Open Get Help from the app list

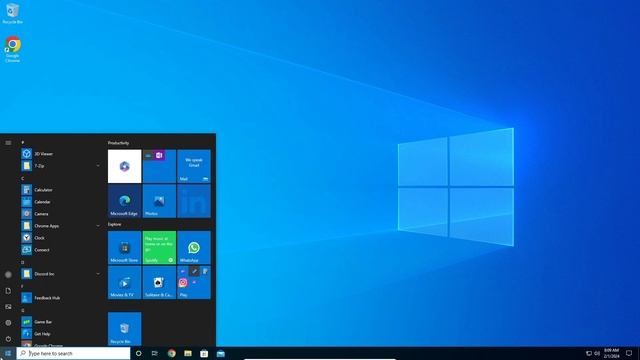pyautogui.click(x=61, y=334)
